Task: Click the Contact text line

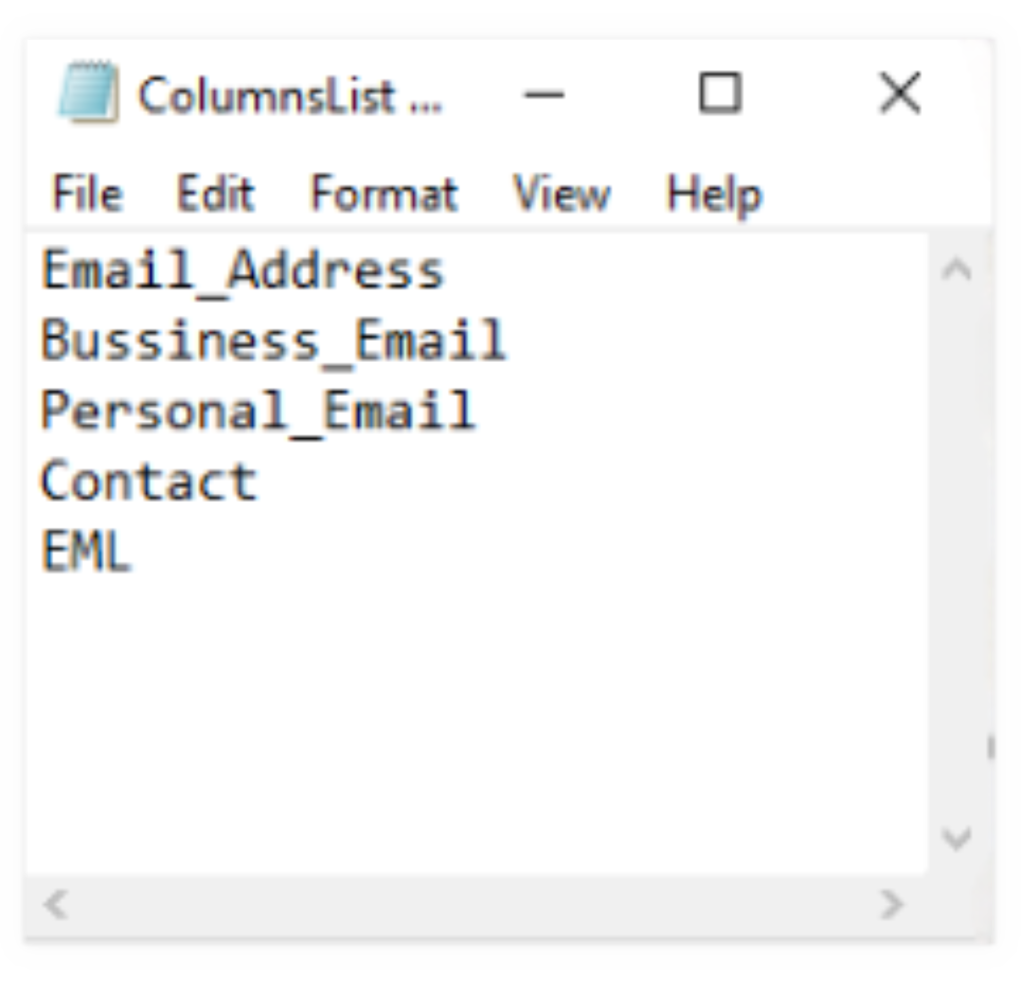Action: [148, 481]
